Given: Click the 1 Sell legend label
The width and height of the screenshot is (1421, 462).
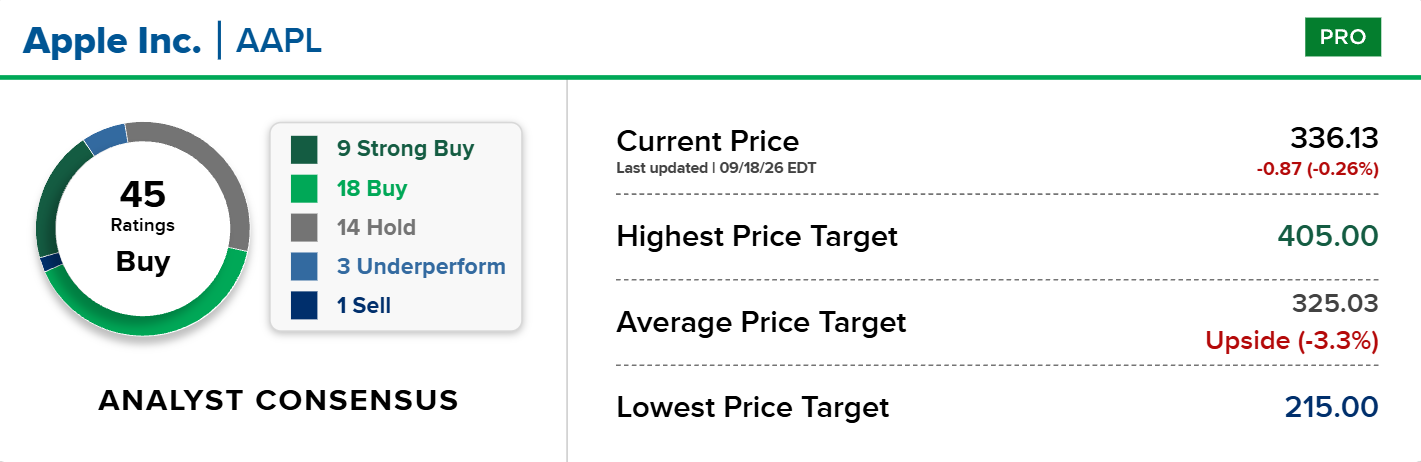Looking at the screenshot, I should point(363,306).
